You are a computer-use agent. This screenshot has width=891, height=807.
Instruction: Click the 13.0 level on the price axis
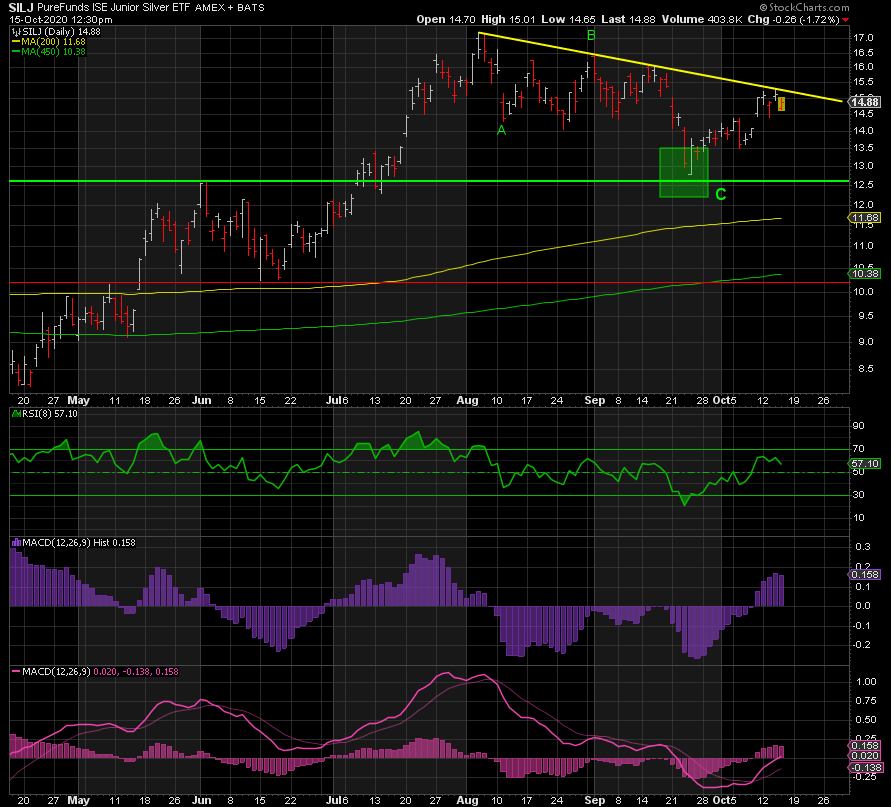863,166
